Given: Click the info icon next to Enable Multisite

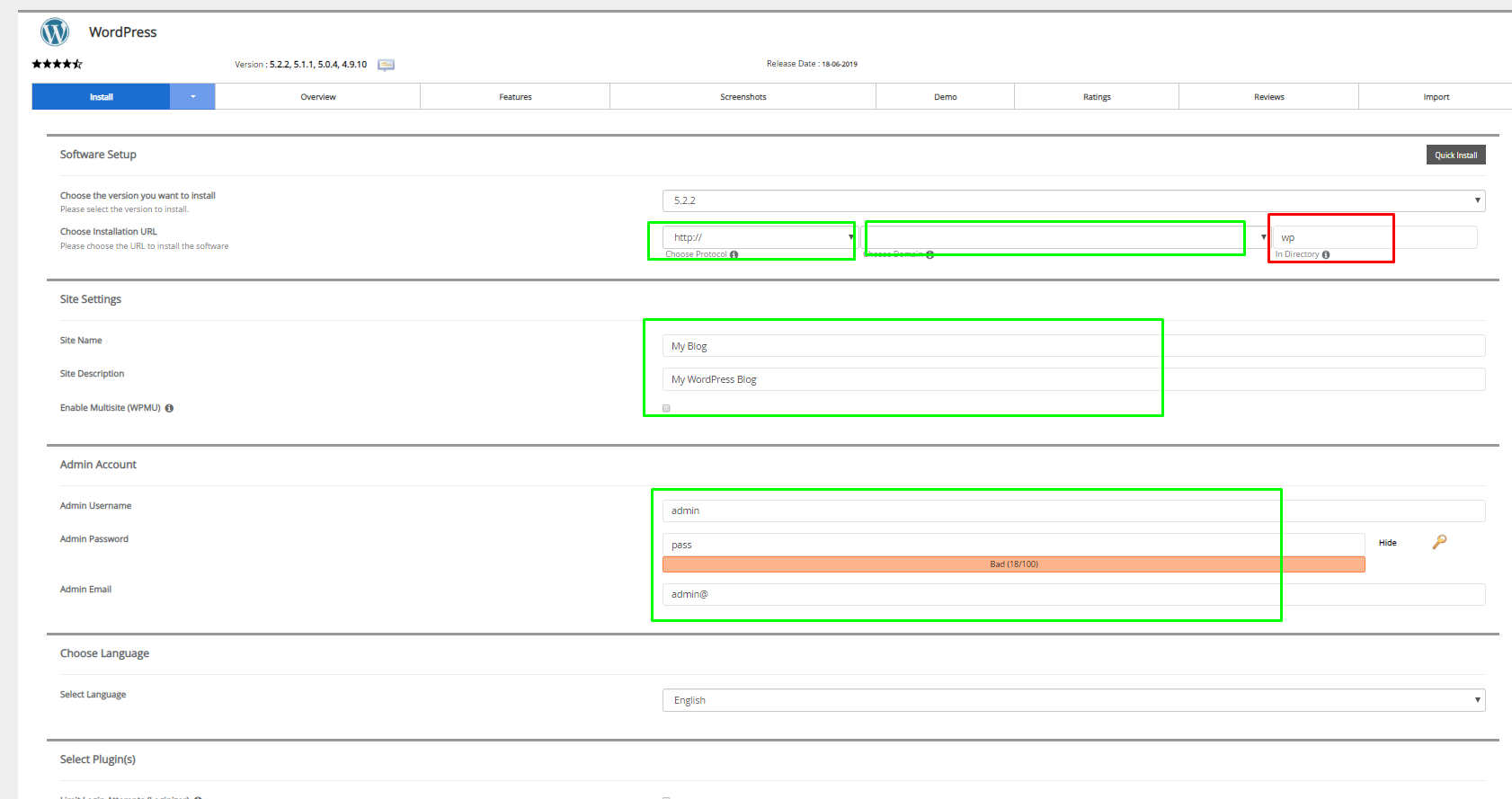Looking at the screenshot, I should 169,408.
